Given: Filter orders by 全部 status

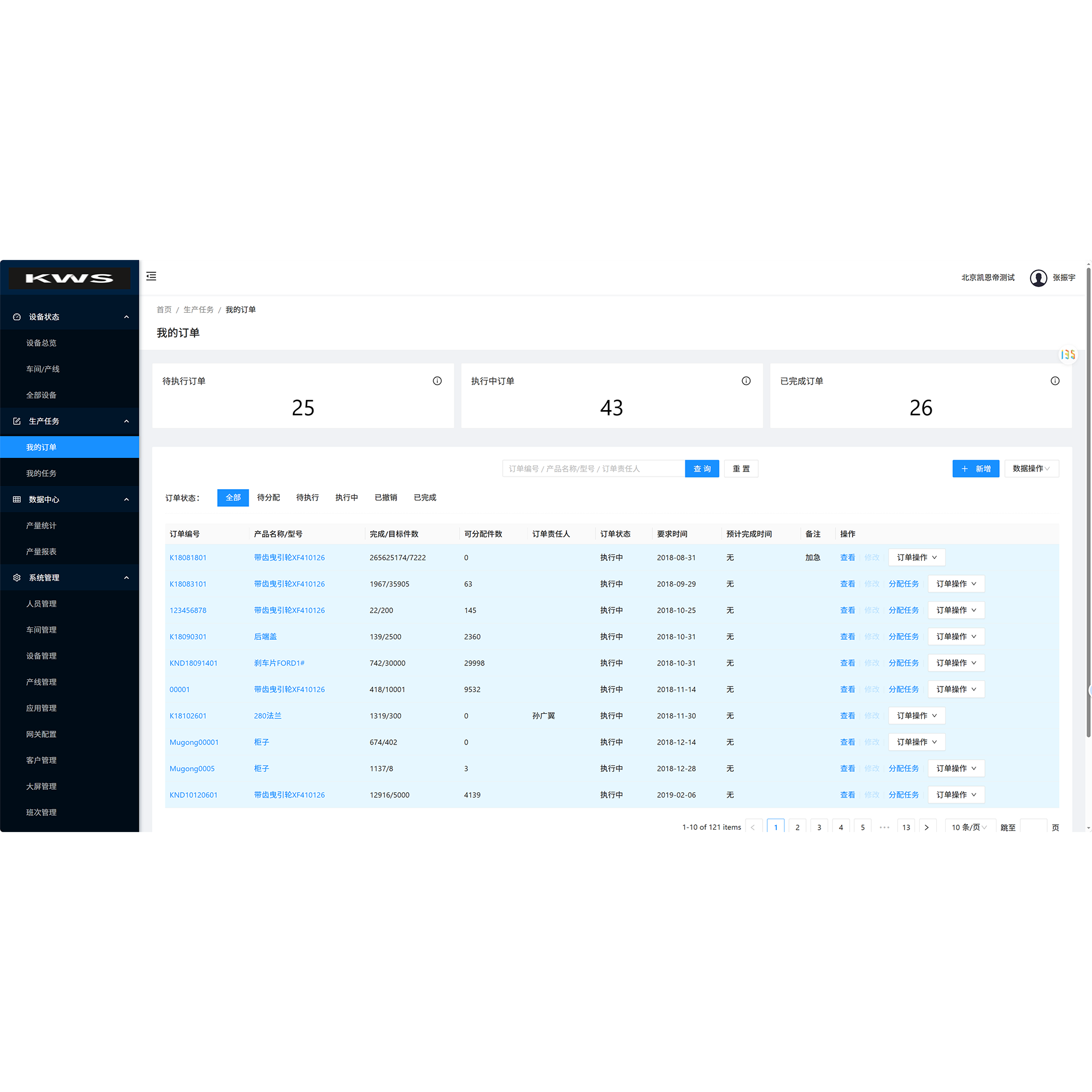Looking at the screenshot, I should 233,498.
